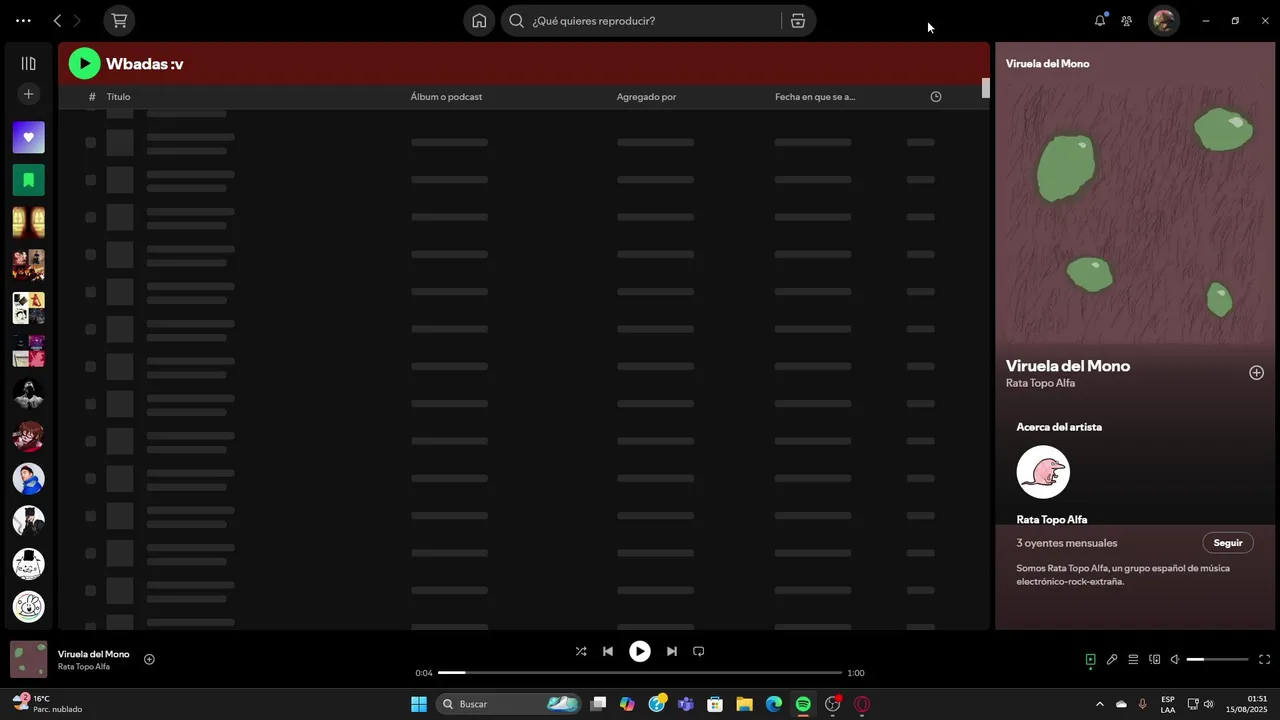Toggle shuffle playback
This screenshot has width=1280, height=720.
coord(581,651)
